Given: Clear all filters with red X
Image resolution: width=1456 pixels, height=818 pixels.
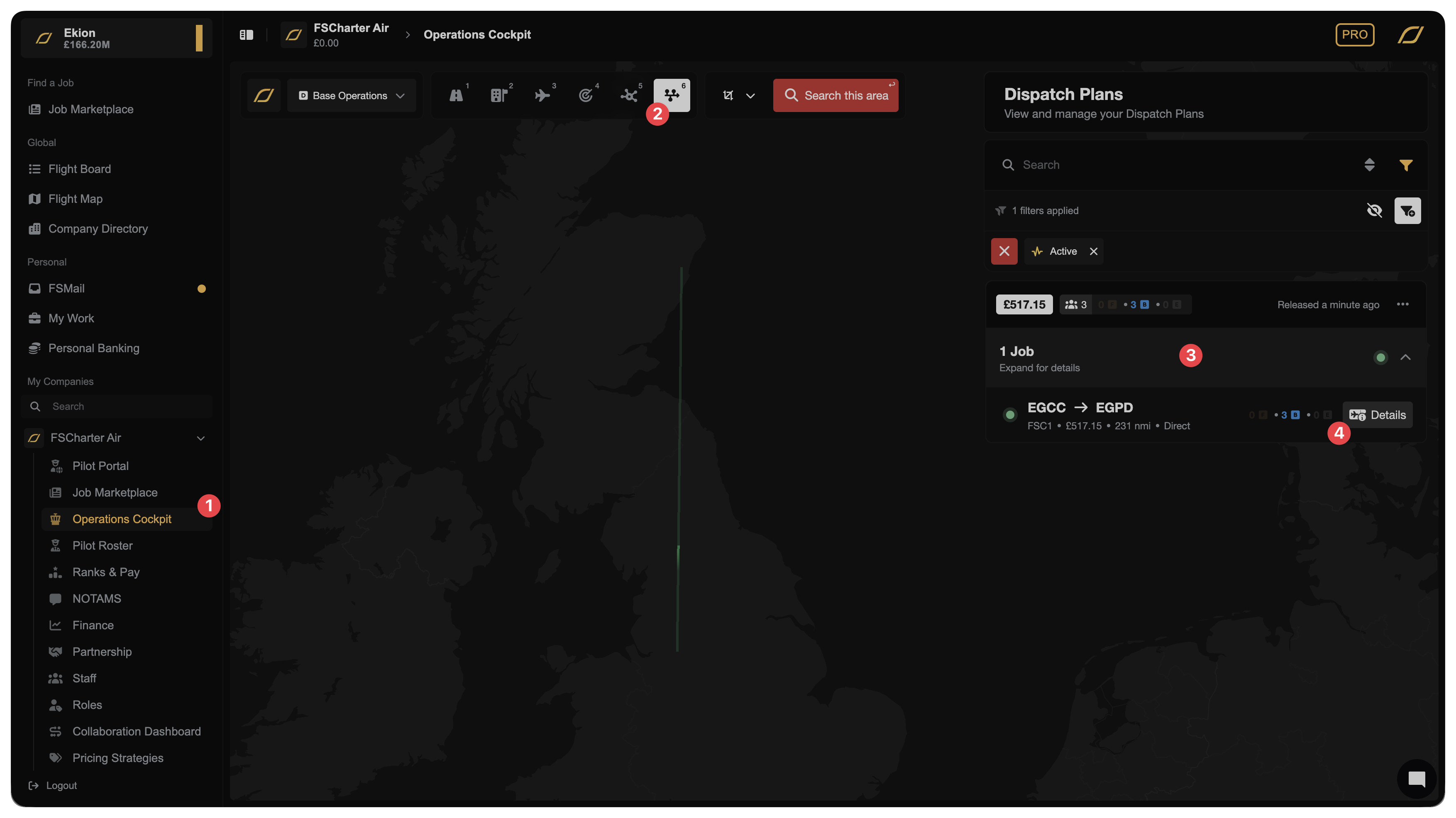Looking at the screenshot, I should tap(1004, 251).
